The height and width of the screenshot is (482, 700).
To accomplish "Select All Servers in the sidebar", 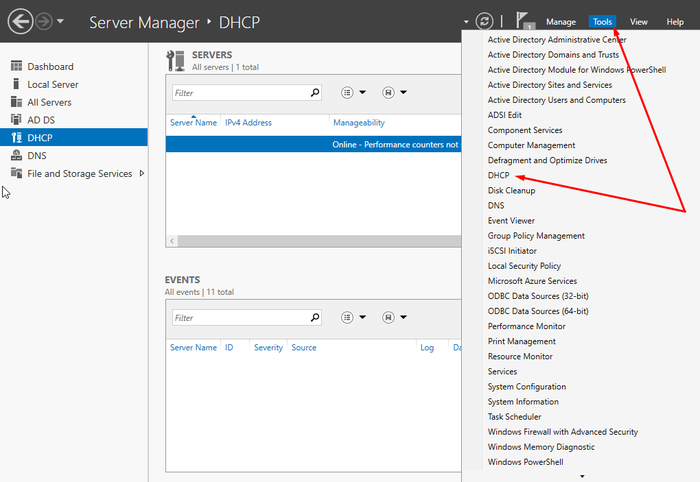I will click(49, 102).
